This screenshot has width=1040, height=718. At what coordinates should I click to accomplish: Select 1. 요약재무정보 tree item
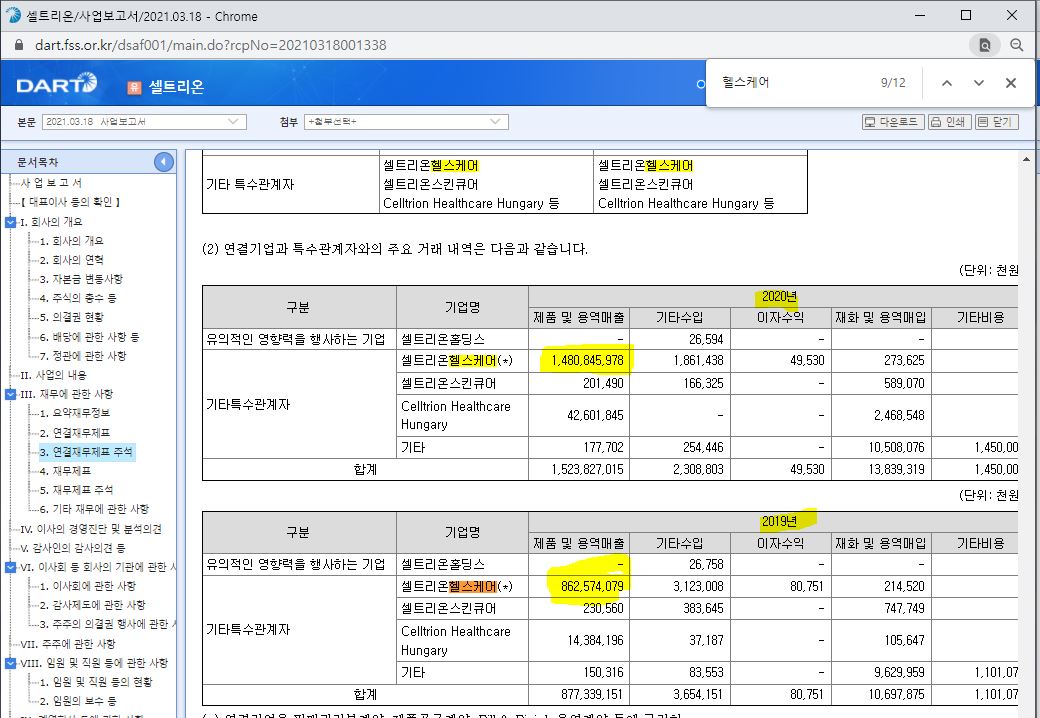click(x=74, y=413)
